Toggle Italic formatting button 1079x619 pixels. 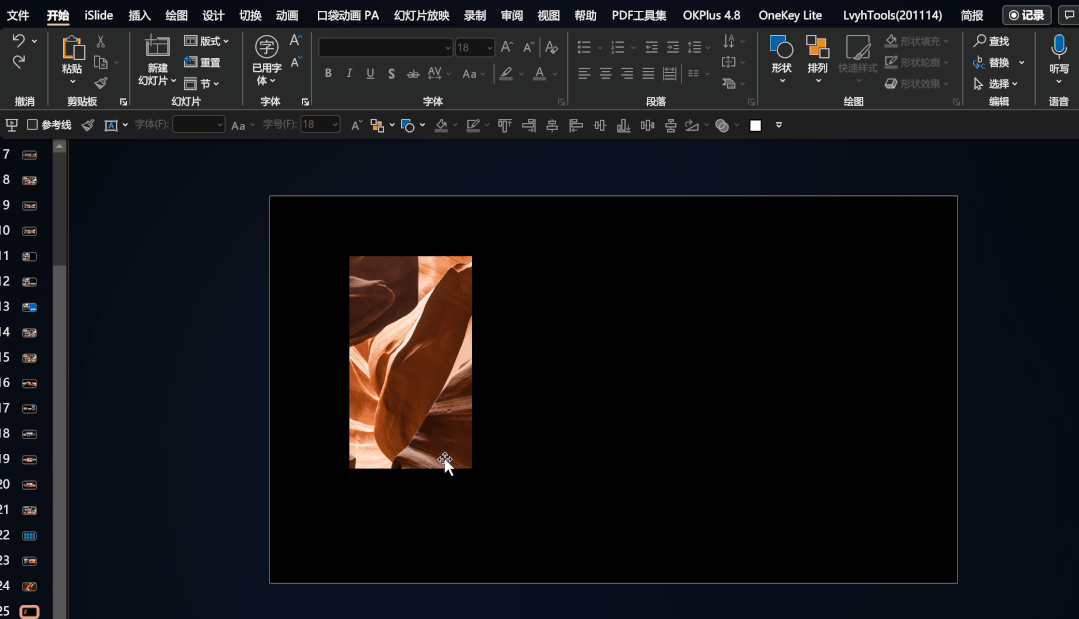click(x=349, y=74)
